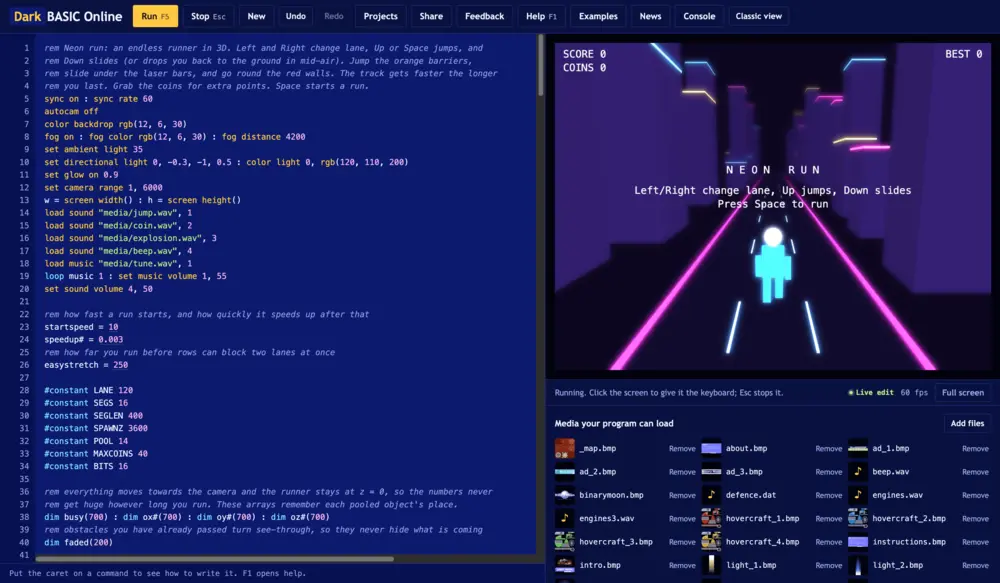Click the beep.wav music note icon
The width and height of the screenshot is (1000, 583).
coord(858,472)
